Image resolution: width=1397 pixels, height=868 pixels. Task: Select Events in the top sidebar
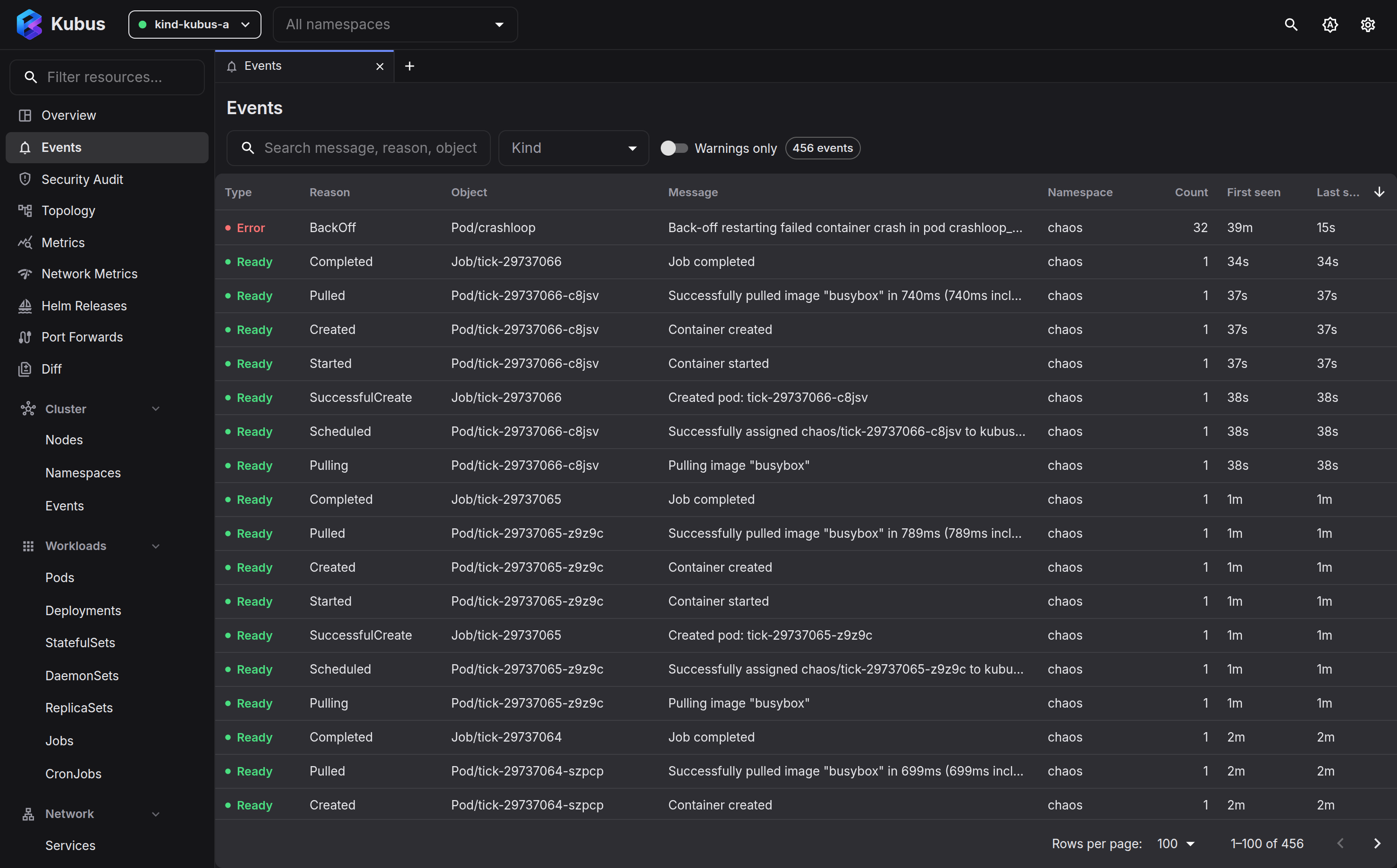(x=107, y=148)
